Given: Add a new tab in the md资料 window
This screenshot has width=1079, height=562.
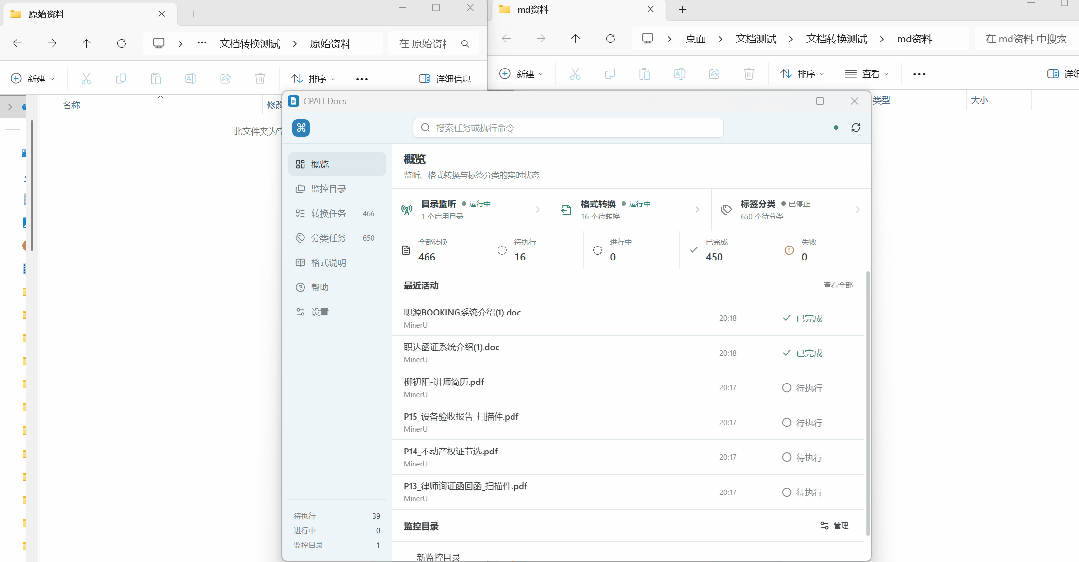Looking at the screenshot, I should (x=683, y=10).
